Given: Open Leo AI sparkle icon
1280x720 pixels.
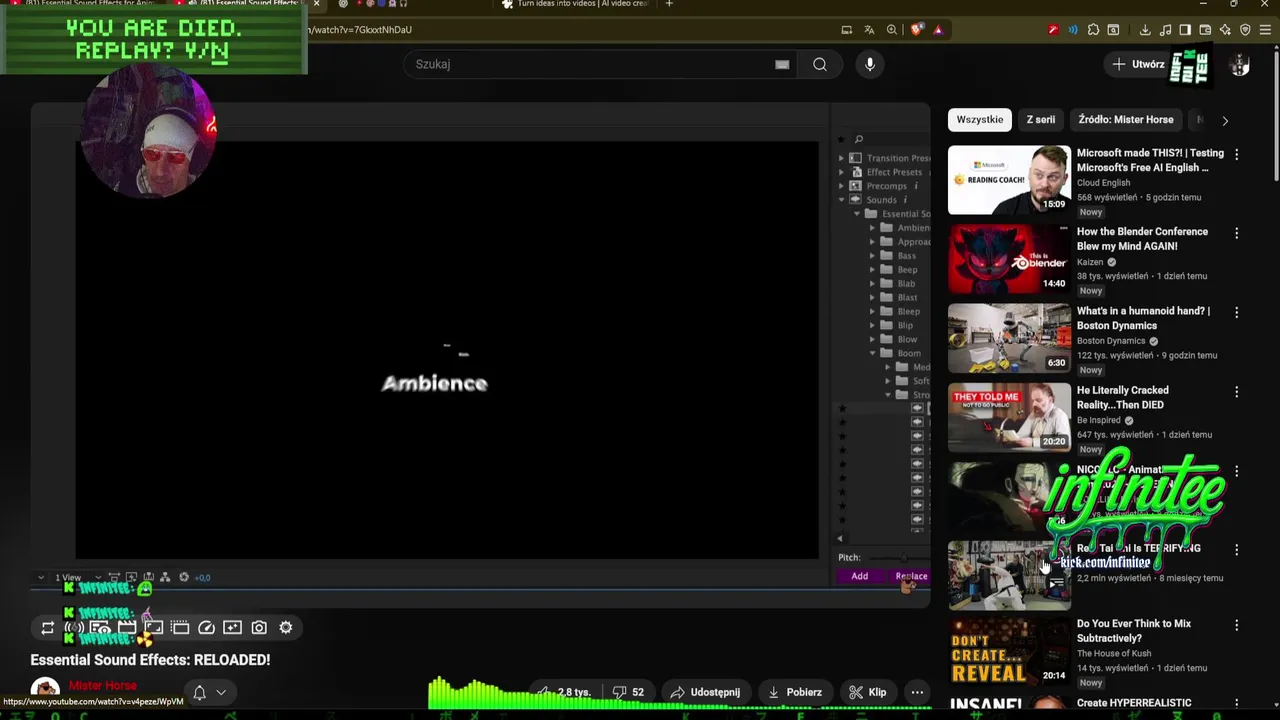Looking at the screenshot, I should coord(1225,30).
